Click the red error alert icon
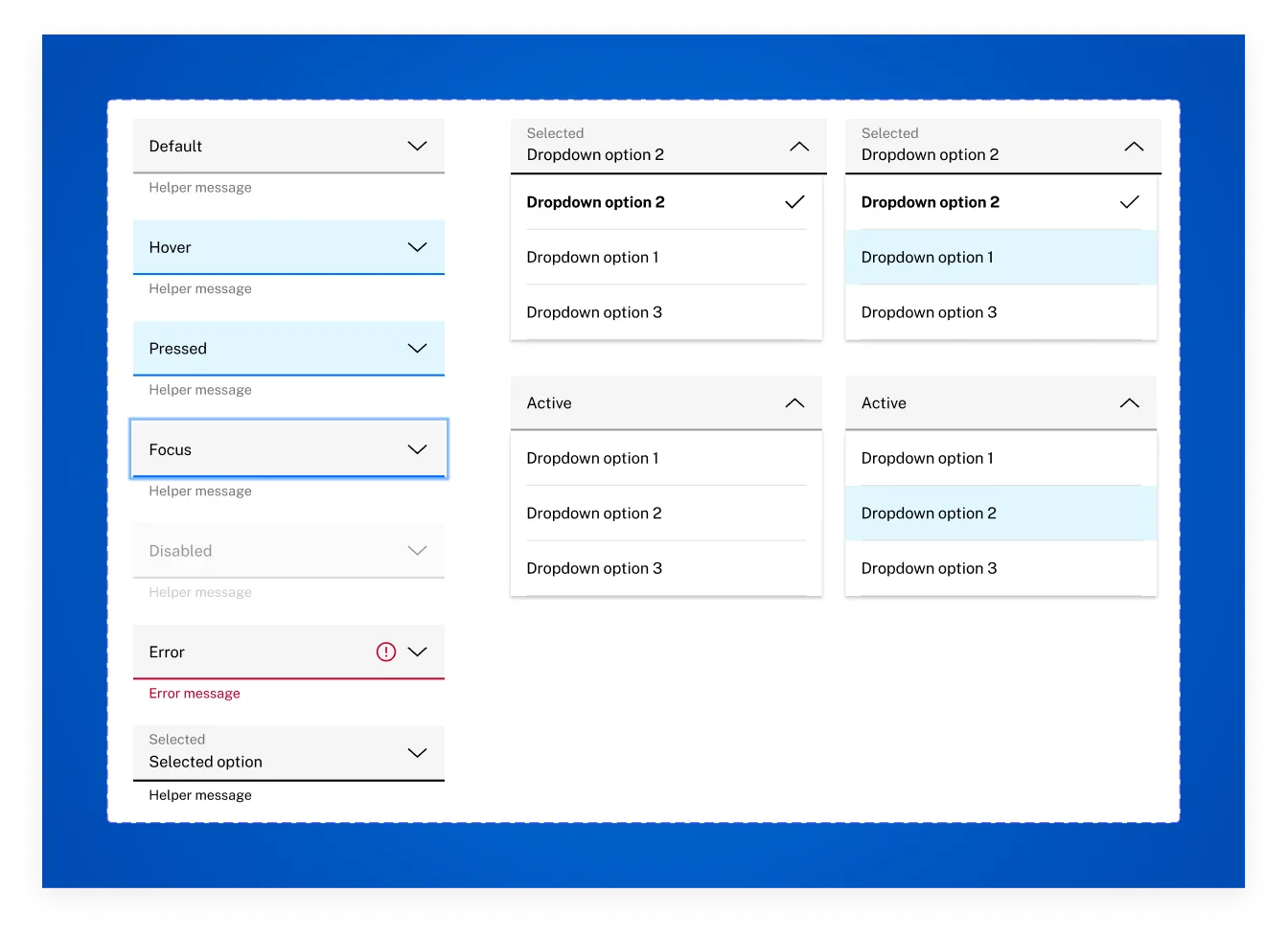This screenshot has width=1288, height=938. 386,652
